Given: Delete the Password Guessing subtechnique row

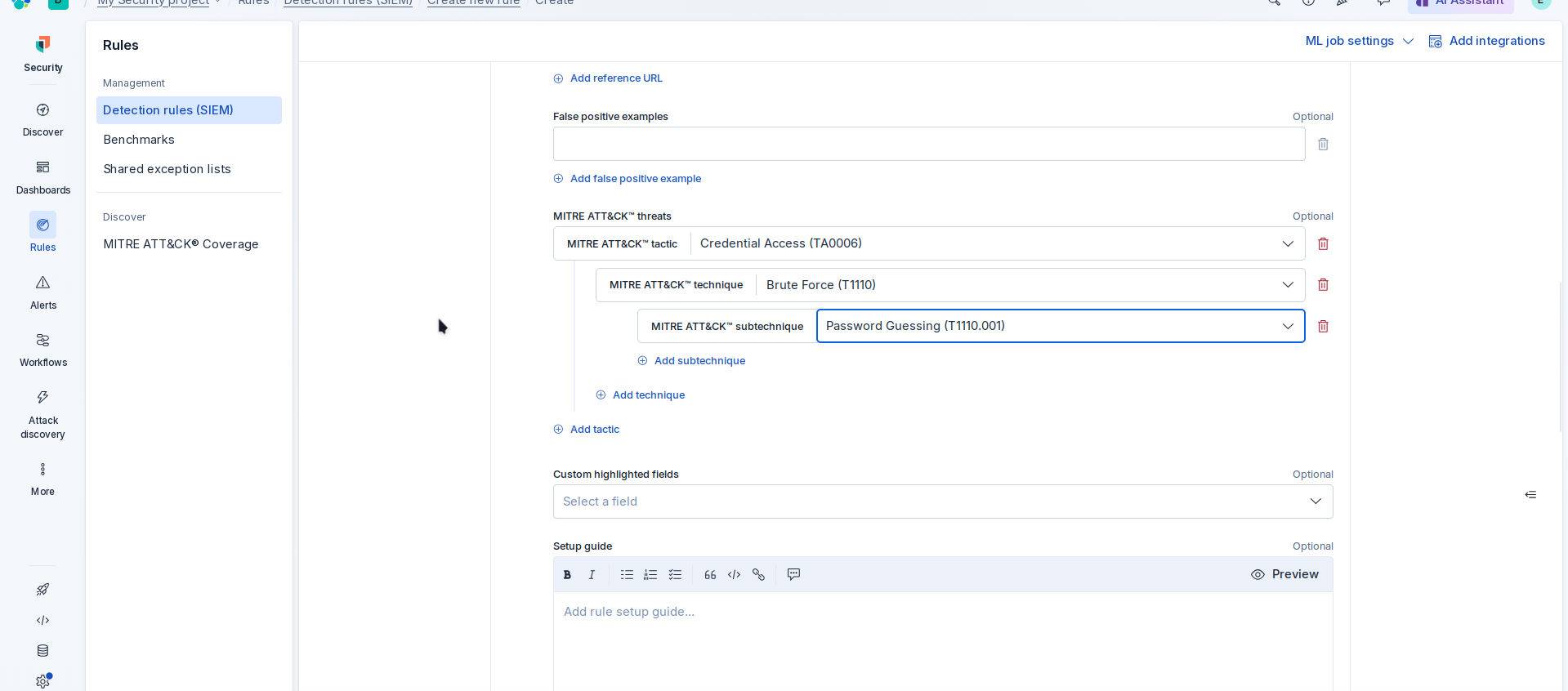Looking at the screenshot, I should pos(1323,327).
